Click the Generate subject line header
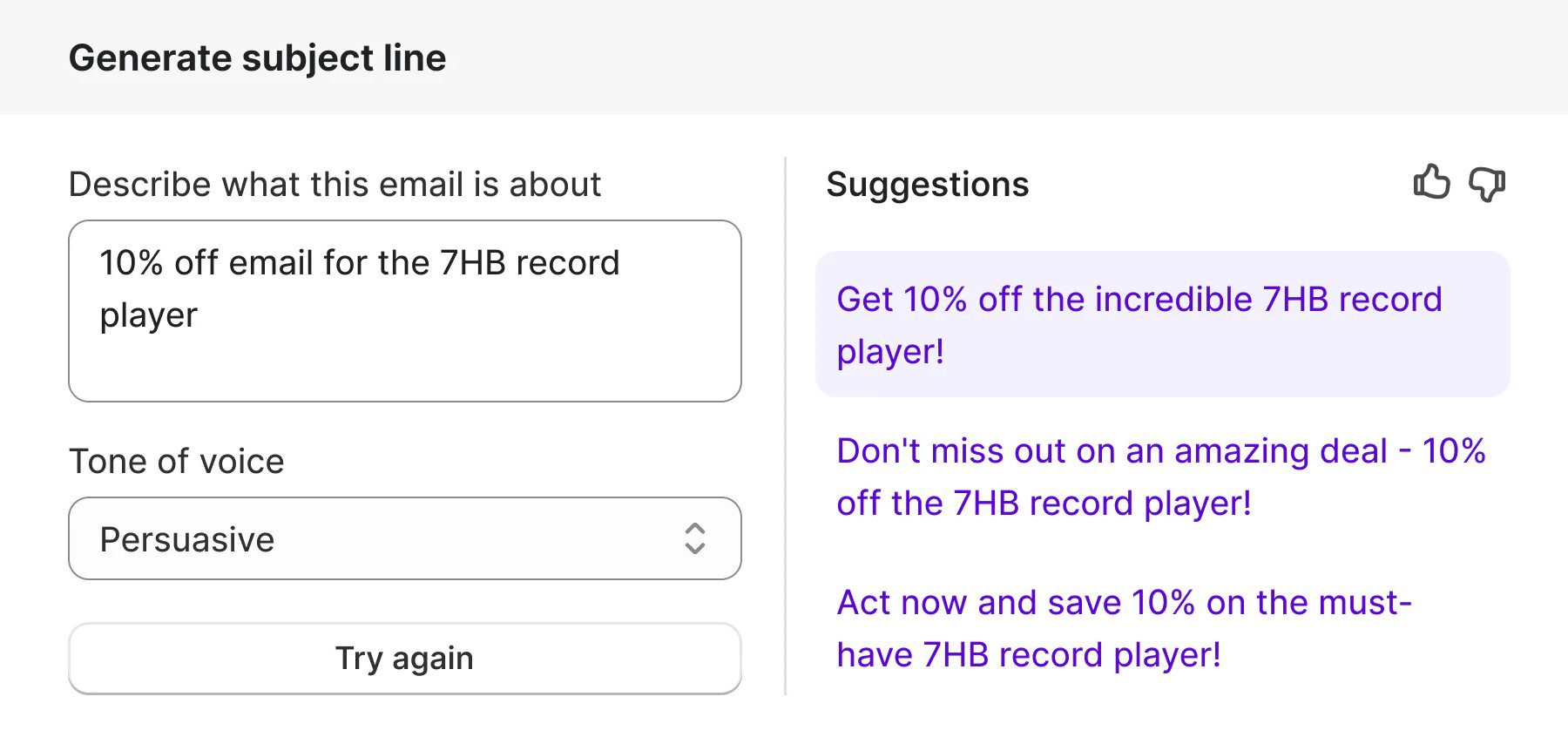The height and width of the screenshot is (737, 1568). point(258,57)
